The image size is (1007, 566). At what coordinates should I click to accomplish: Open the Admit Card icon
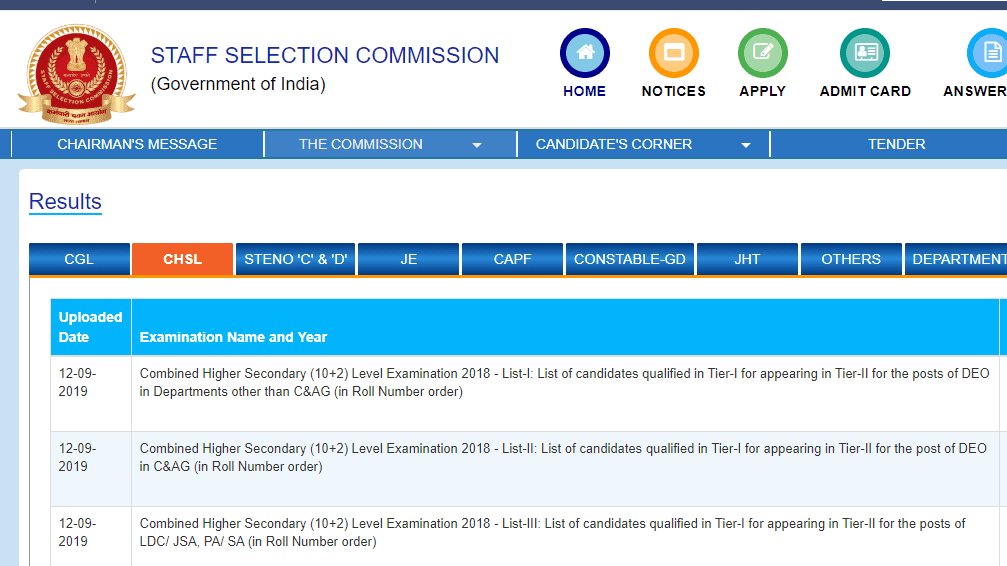pos(865,54)
